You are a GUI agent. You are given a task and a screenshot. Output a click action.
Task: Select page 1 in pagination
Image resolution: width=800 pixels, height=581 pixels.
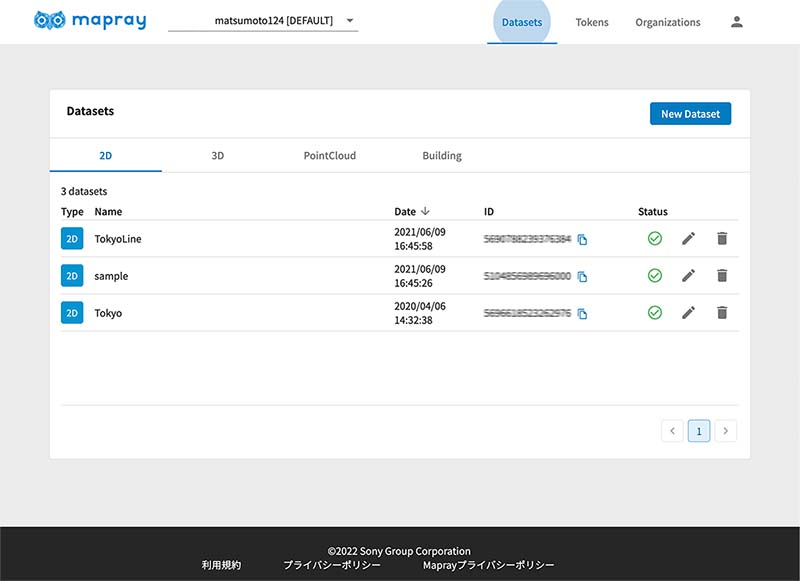pos(700,431)
